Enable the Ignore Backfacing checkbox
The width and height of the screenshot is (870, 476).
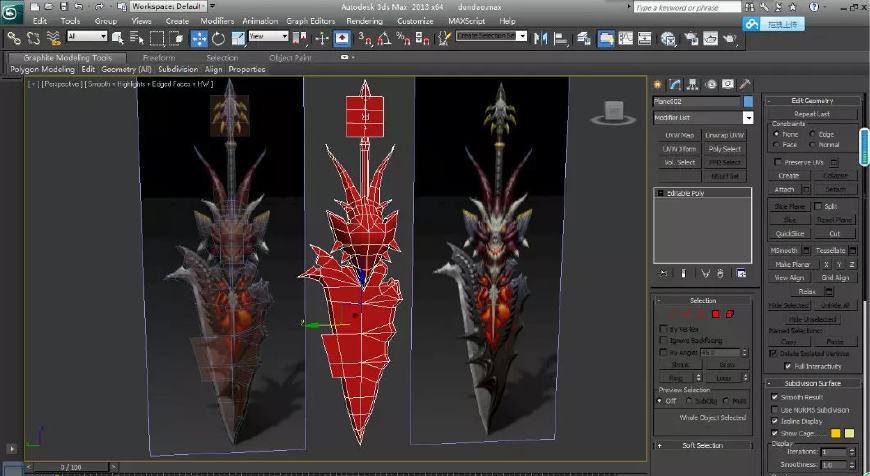tap(663, 340)
